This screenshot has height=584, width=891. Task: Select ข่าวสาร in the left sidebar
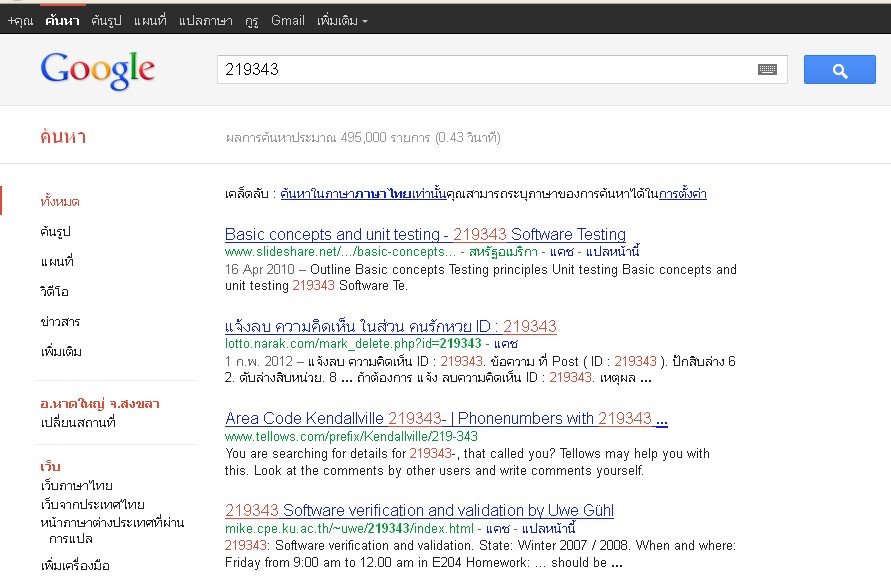click(x=60, y=322)
